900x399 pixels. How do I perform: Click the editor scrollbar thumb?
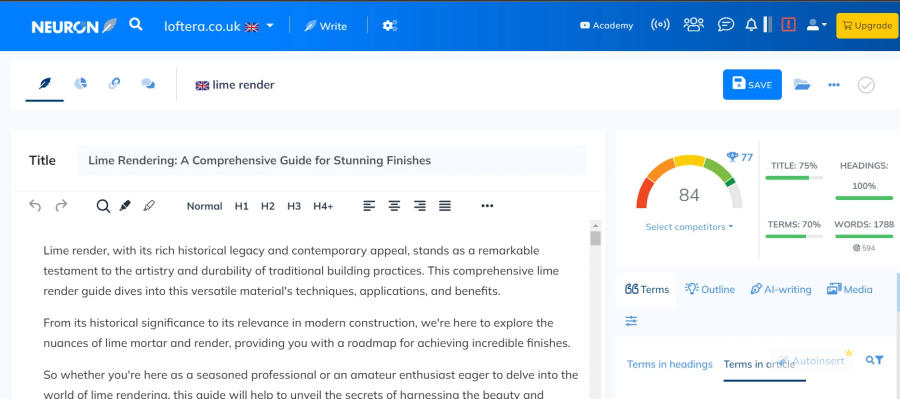coord(595,238)
